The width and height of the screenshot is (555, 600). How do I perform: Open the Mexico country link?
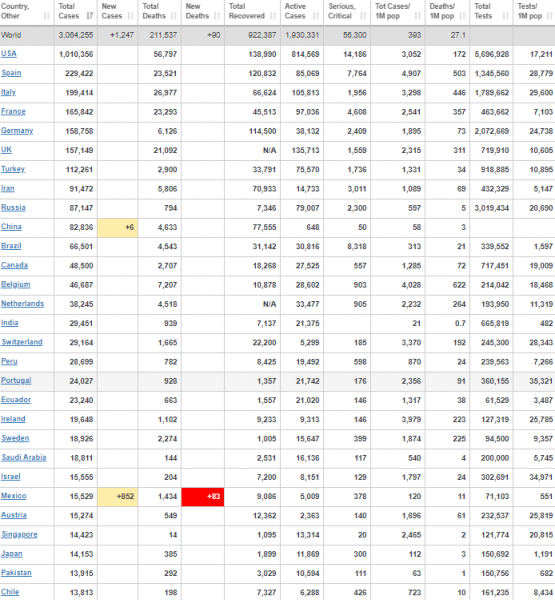click(x=14, y=496)
